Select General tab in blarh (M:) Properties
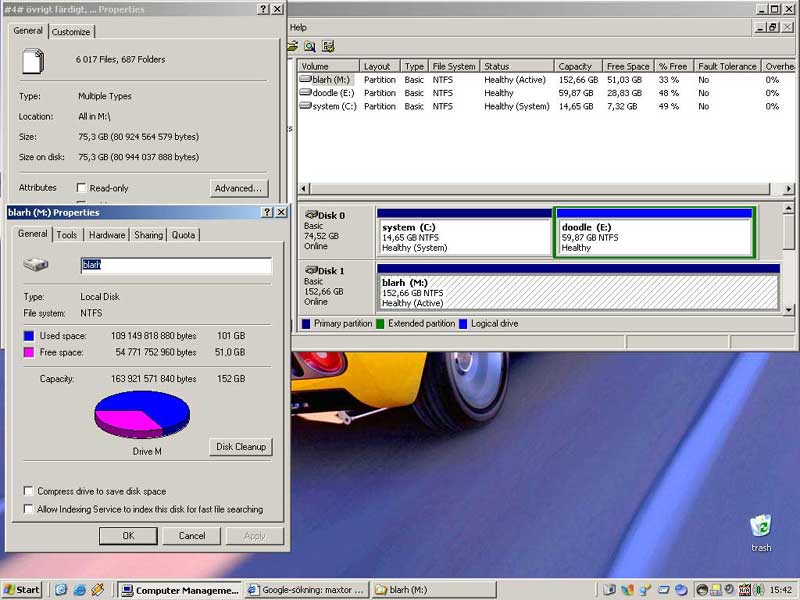 33,234
